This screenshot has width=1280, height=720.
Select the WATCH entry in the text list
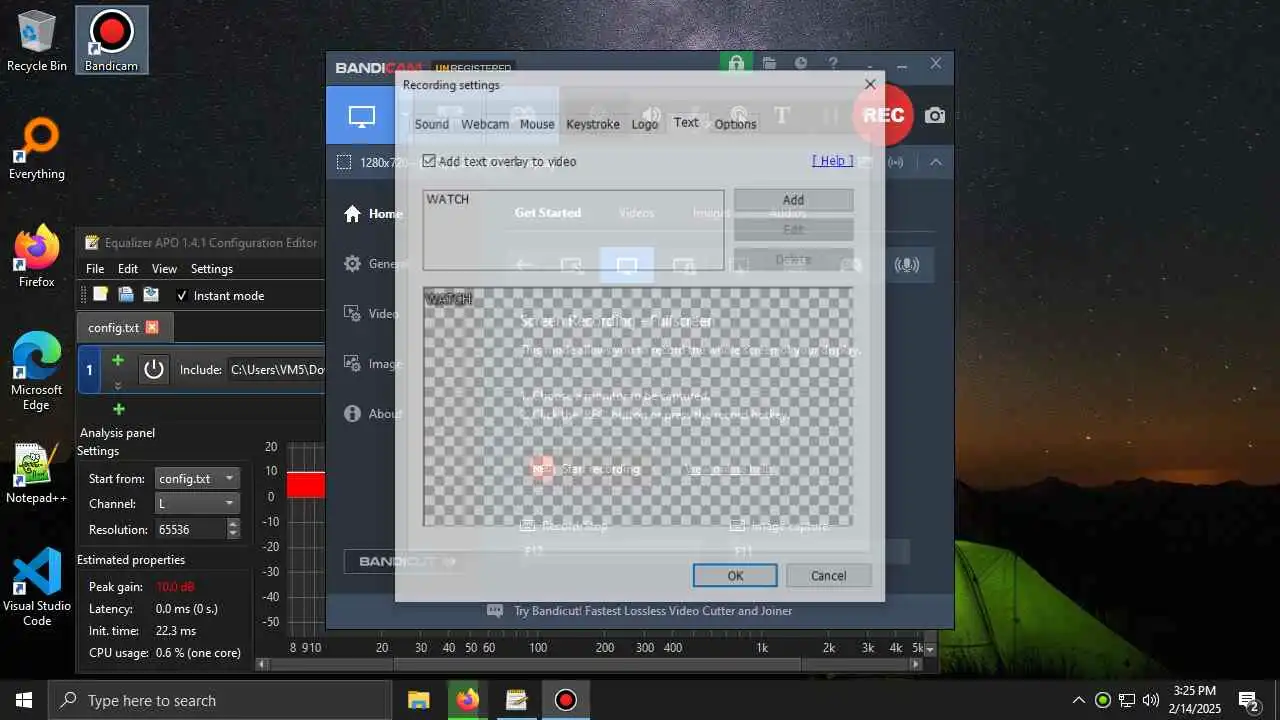point(448,199)
